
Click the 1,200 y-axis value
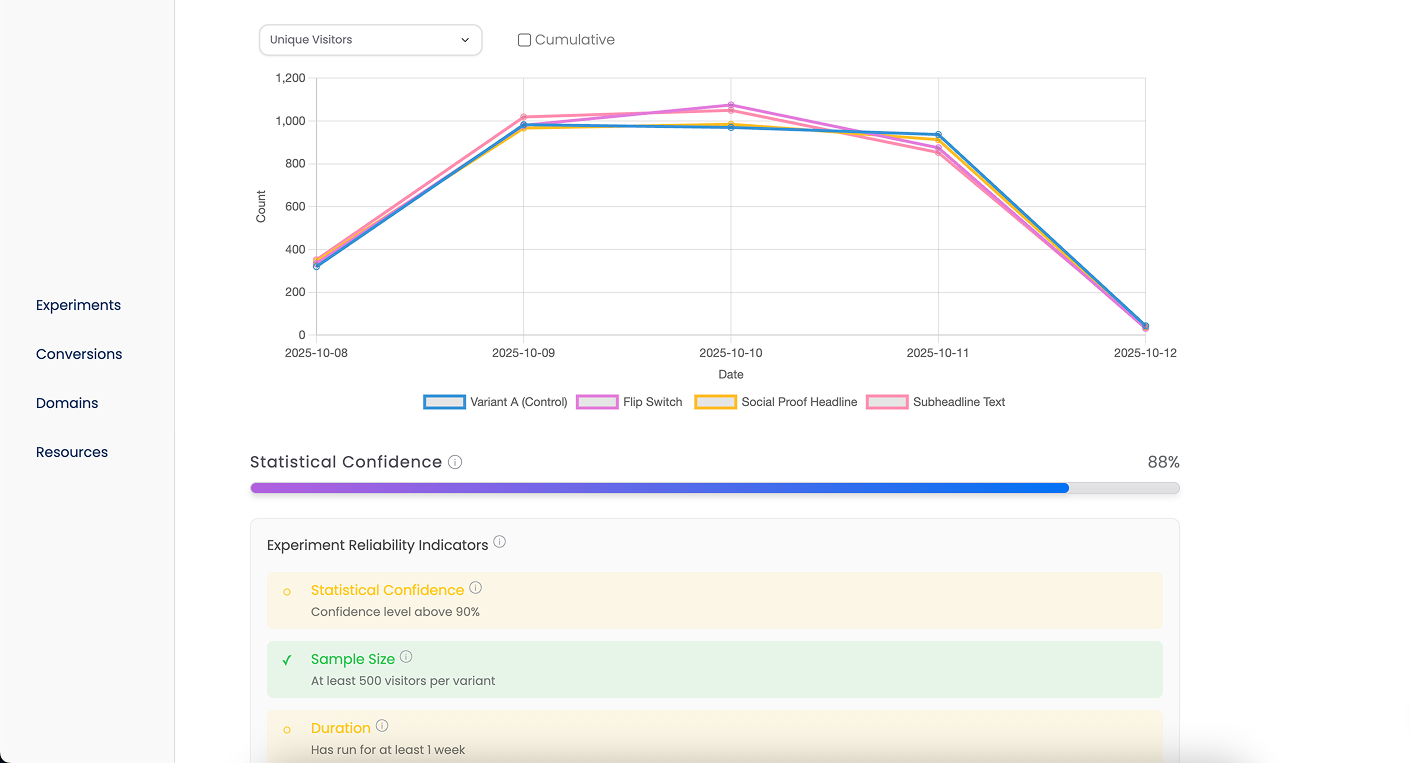pos(290,78)
